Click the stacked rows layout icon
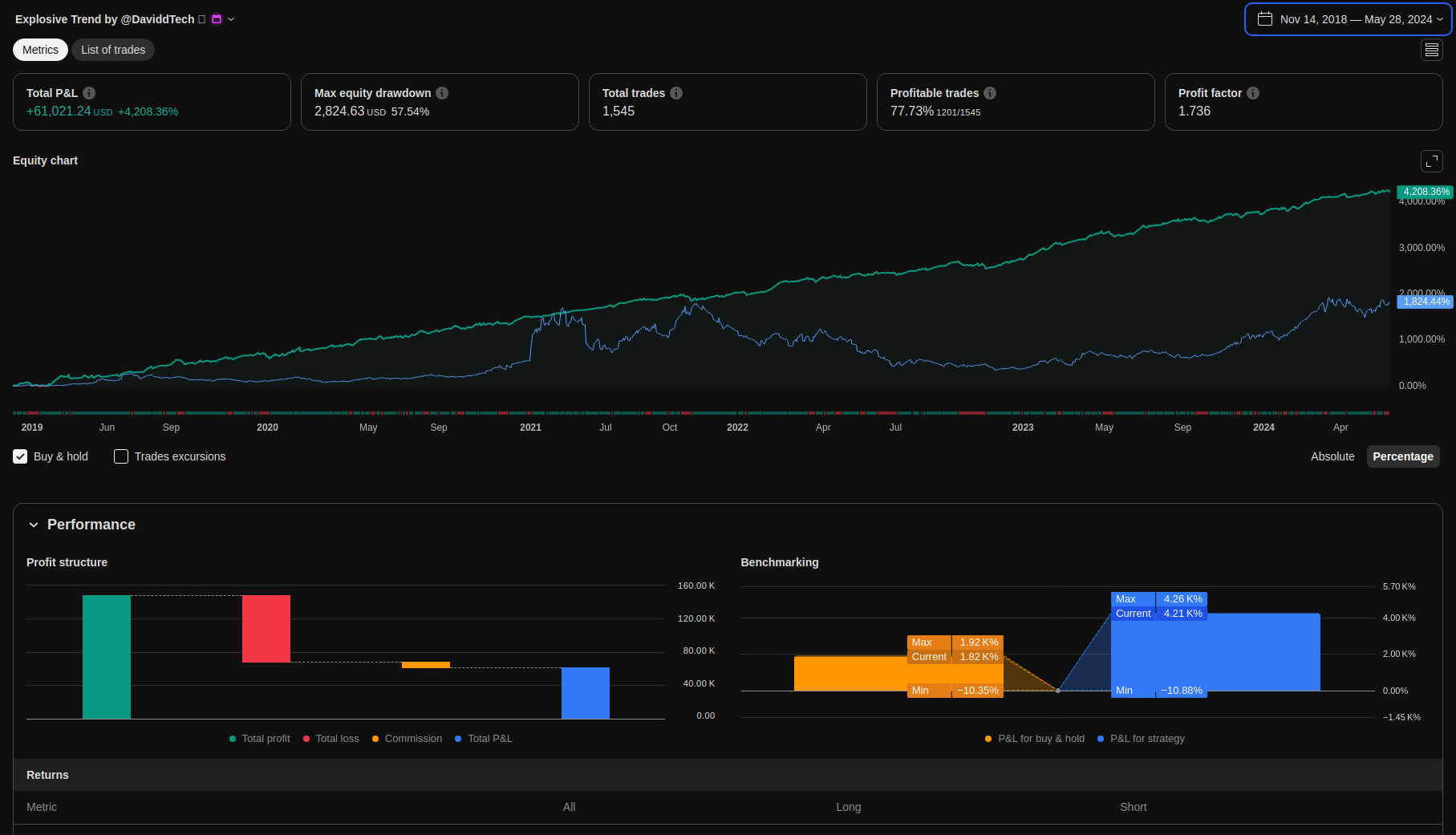 coord(1432,50)
